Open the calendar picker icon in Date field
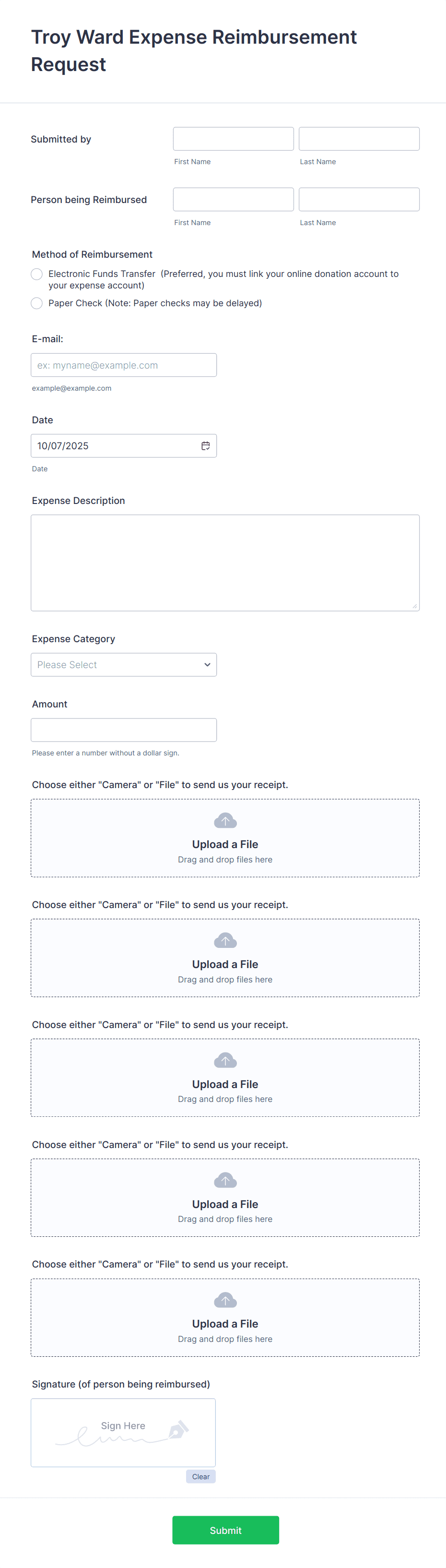The height and width of the screenshot is (1568, 446). point(206,445)
